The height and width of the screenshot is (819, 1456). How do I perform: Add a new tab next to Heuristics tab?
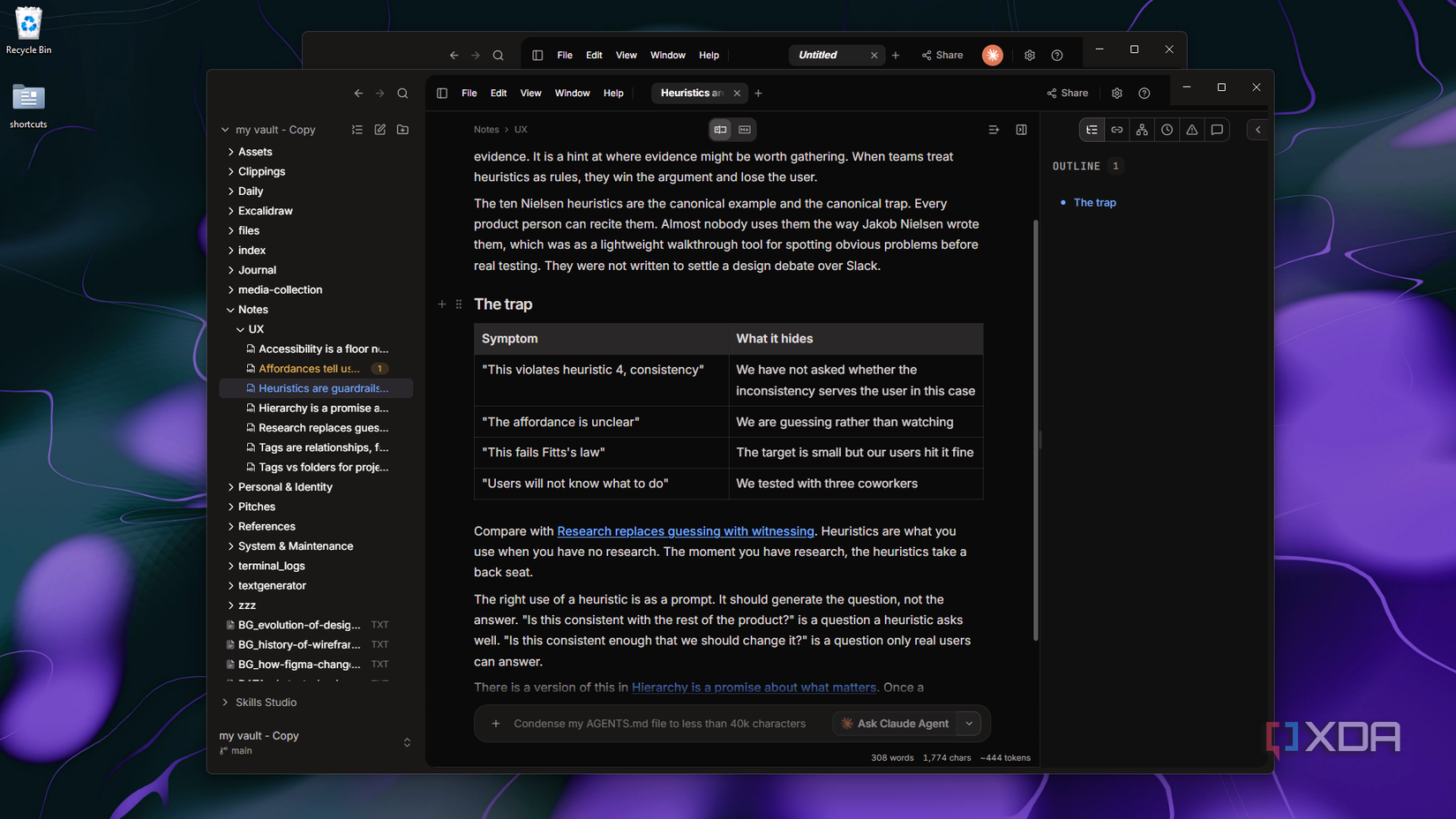[x=758, y=94]
